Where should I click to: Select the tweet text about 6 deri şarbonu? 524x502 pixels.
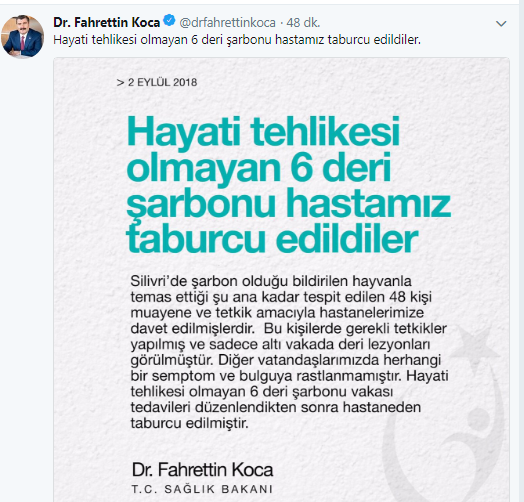pyautogui.click(x=237, y=40)
